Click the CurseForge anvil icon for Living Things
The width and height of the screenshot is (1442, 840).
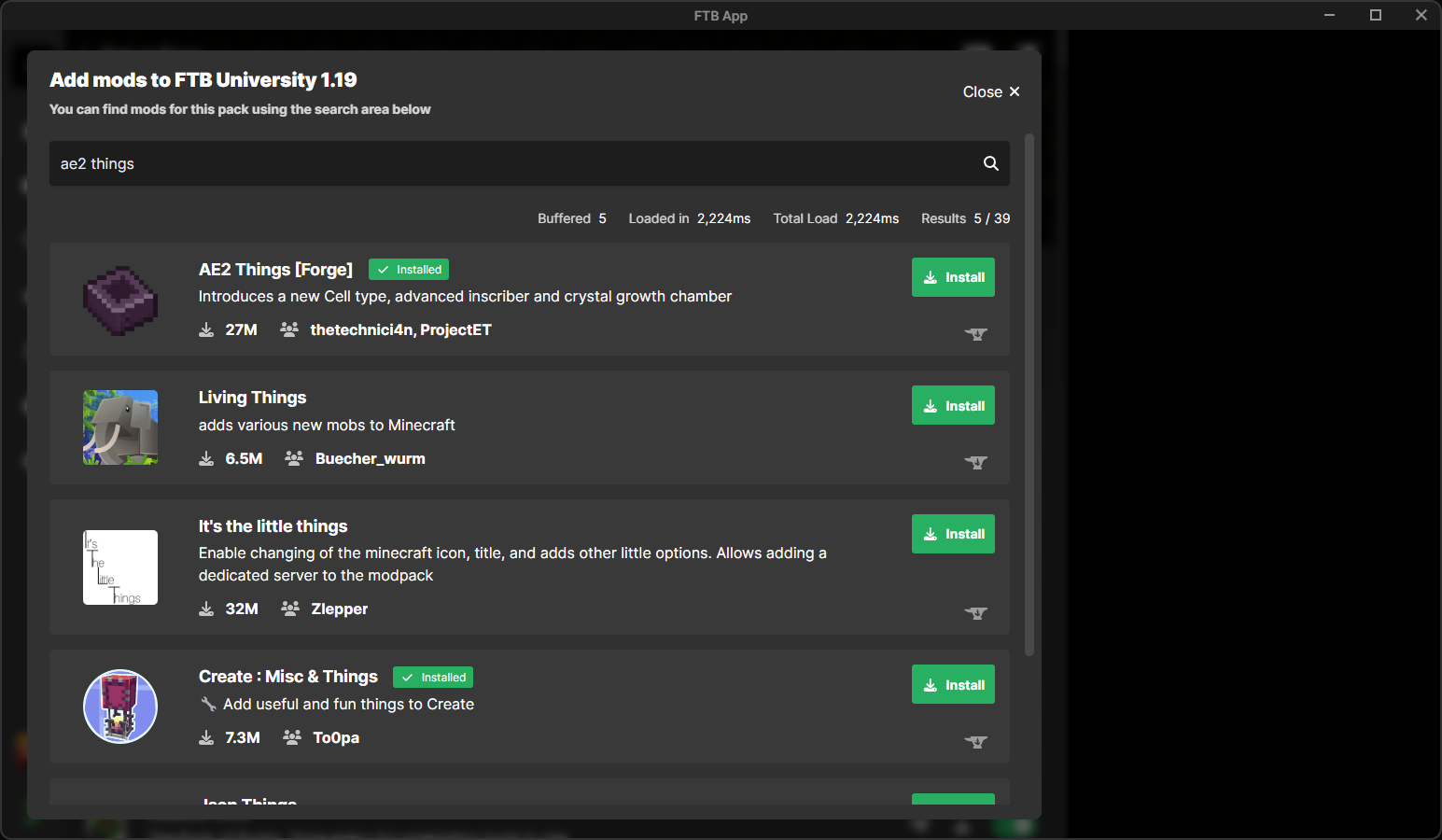[x=975, y=462]
